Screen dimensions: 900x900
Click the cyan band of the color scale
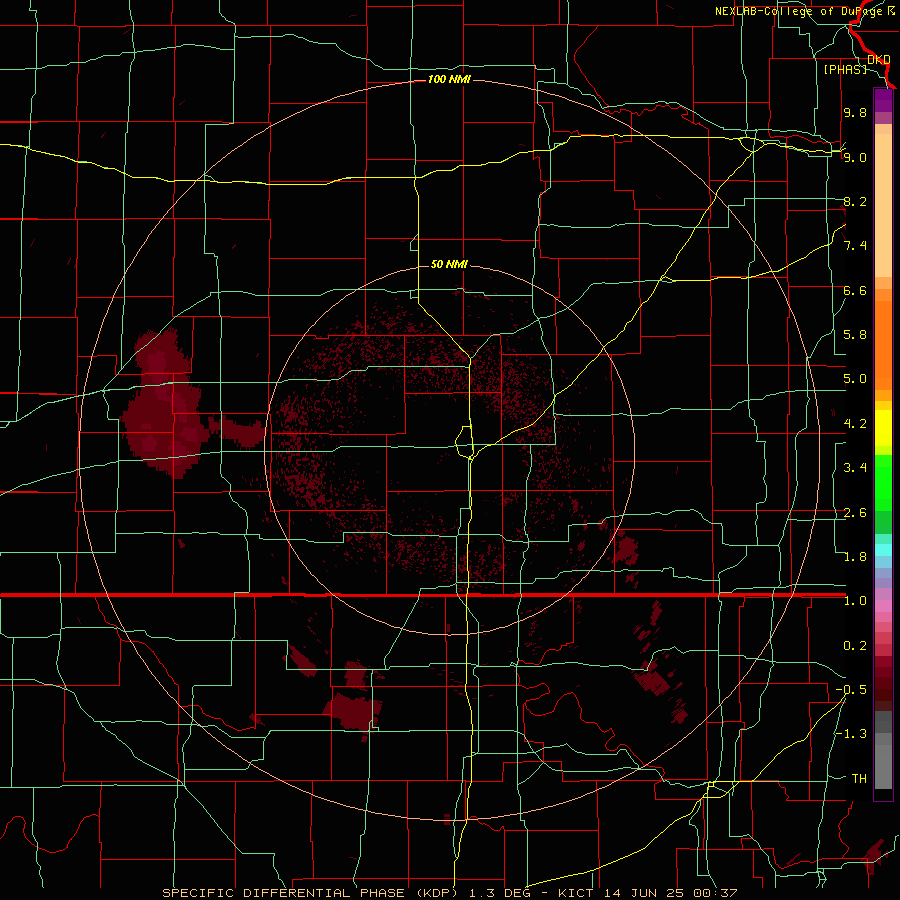(x=883, y=550)
